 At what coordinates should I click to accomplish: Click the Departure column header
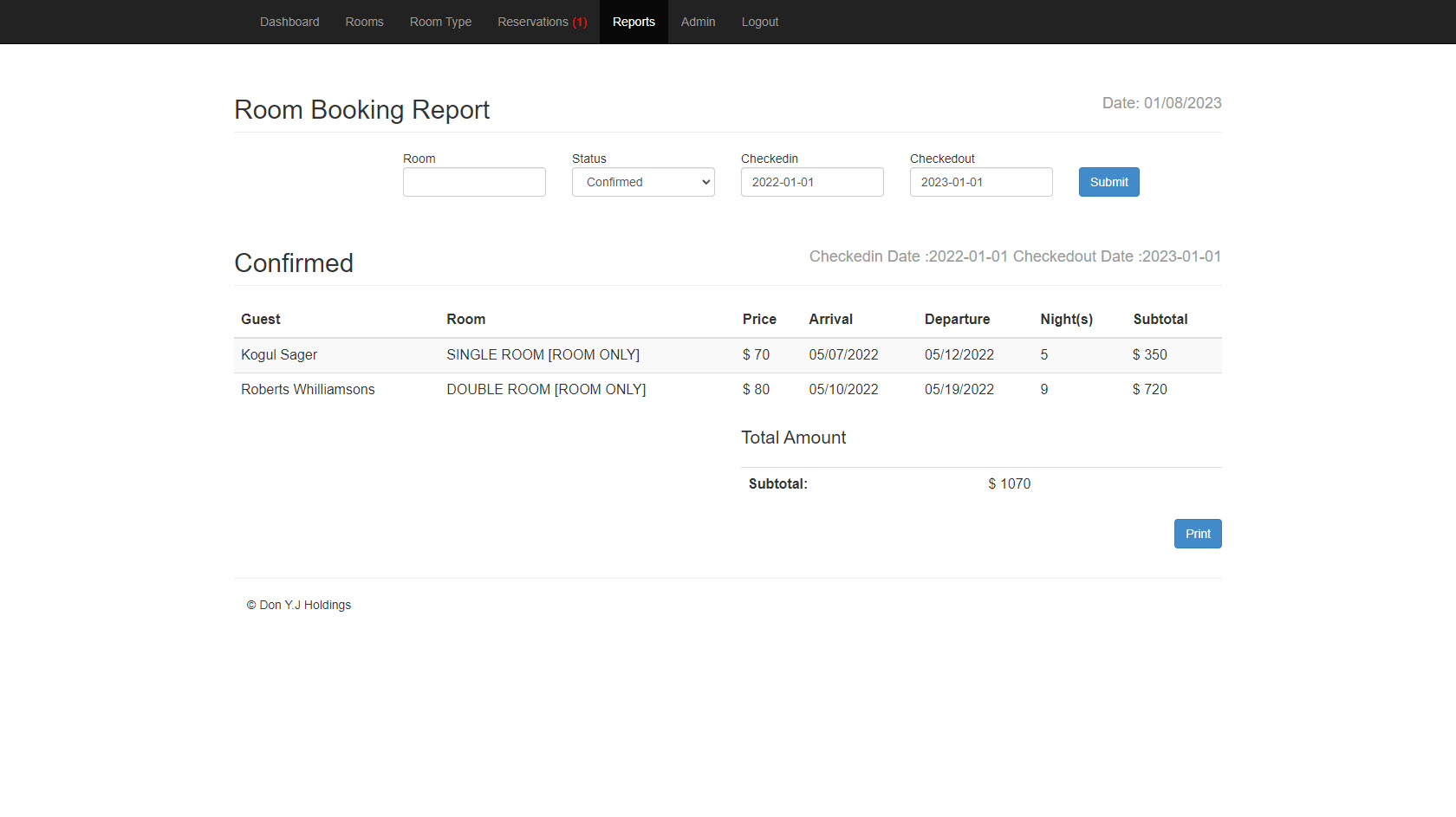pos(957,319)
